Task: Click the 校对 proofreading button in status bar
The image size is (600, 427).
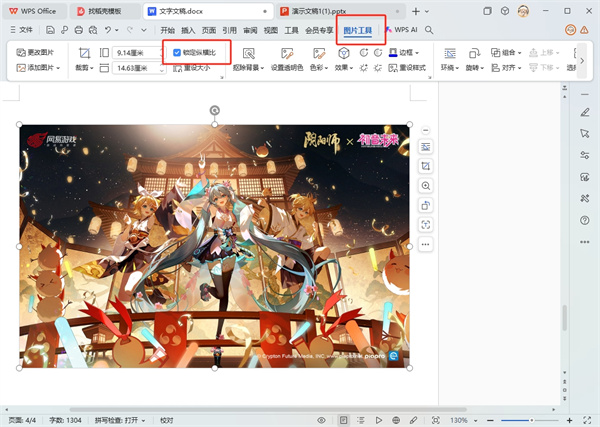Action: pos(167,420)
